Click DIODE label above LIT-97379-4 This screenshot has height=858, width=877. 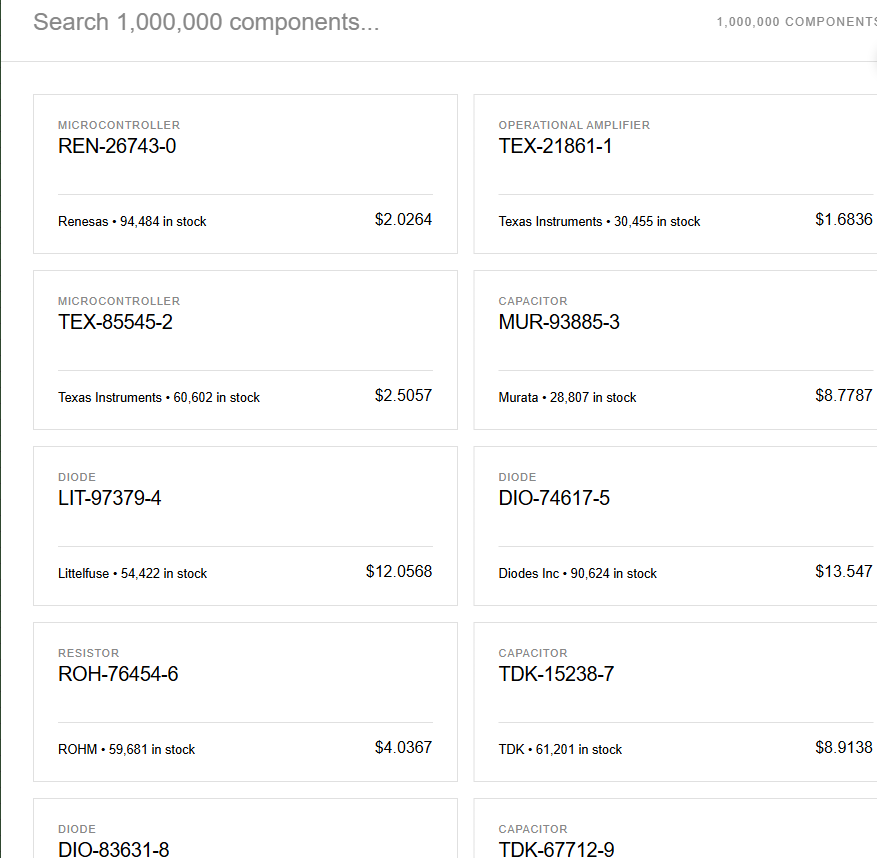77,477
